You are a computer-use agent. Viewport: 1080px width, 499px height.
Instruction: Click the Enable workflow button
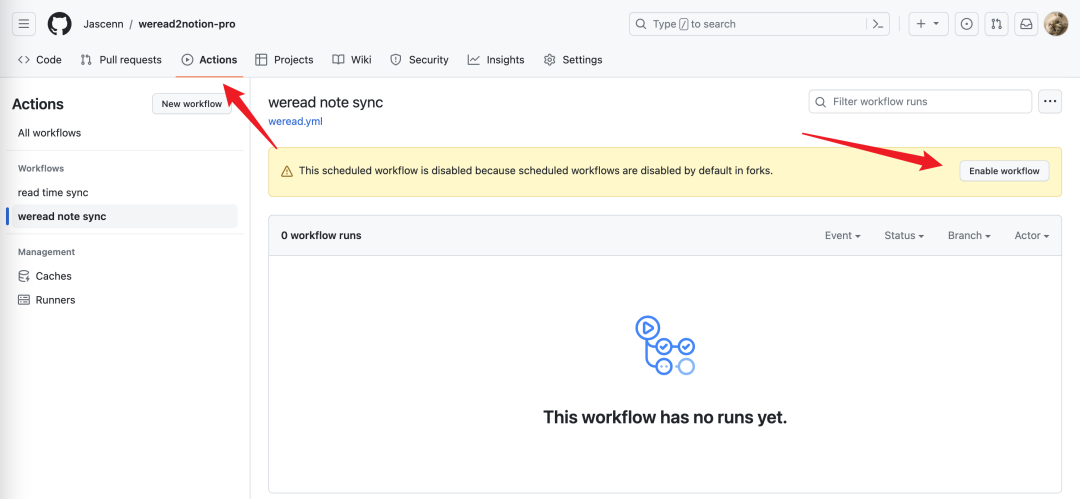1004,171
